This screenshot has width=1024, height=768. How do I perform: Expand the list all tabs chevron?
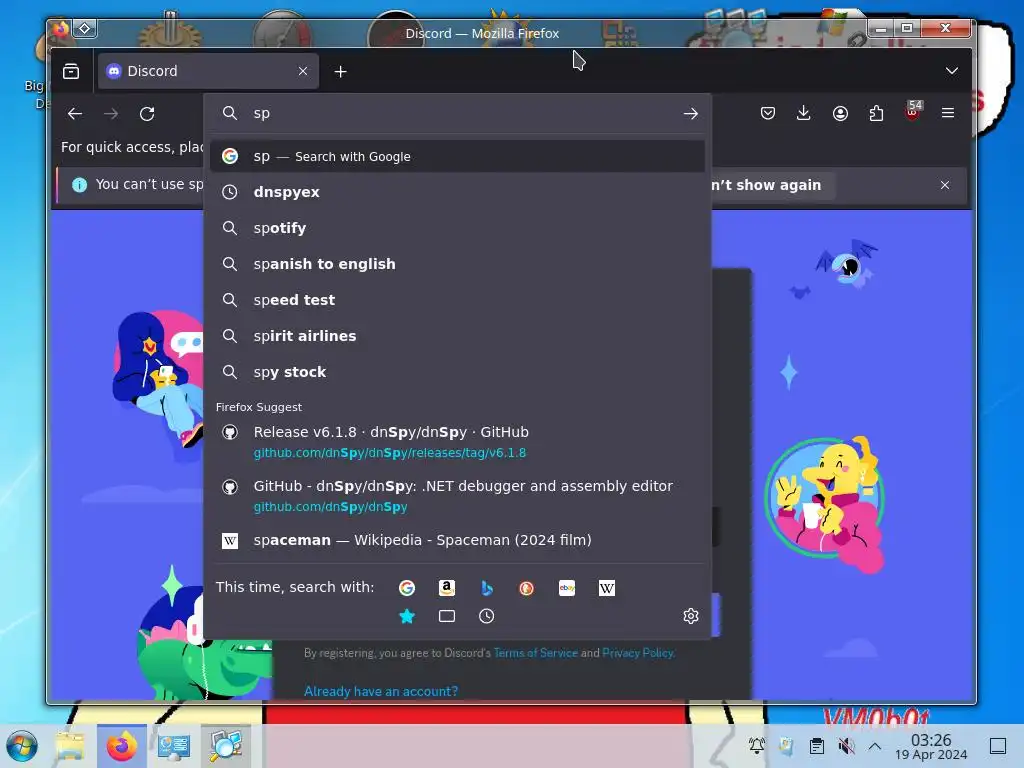(952, 71)
